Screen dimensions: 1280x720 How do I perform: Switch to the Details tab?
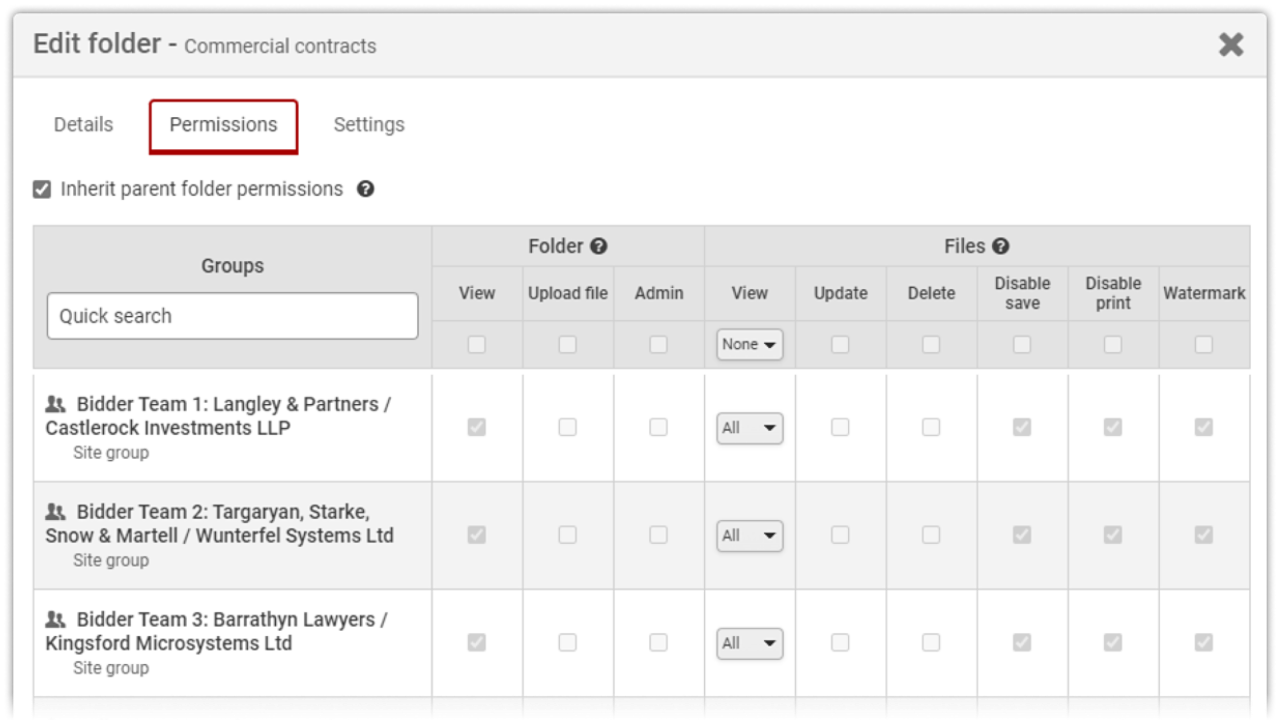(x=83, y=125)
